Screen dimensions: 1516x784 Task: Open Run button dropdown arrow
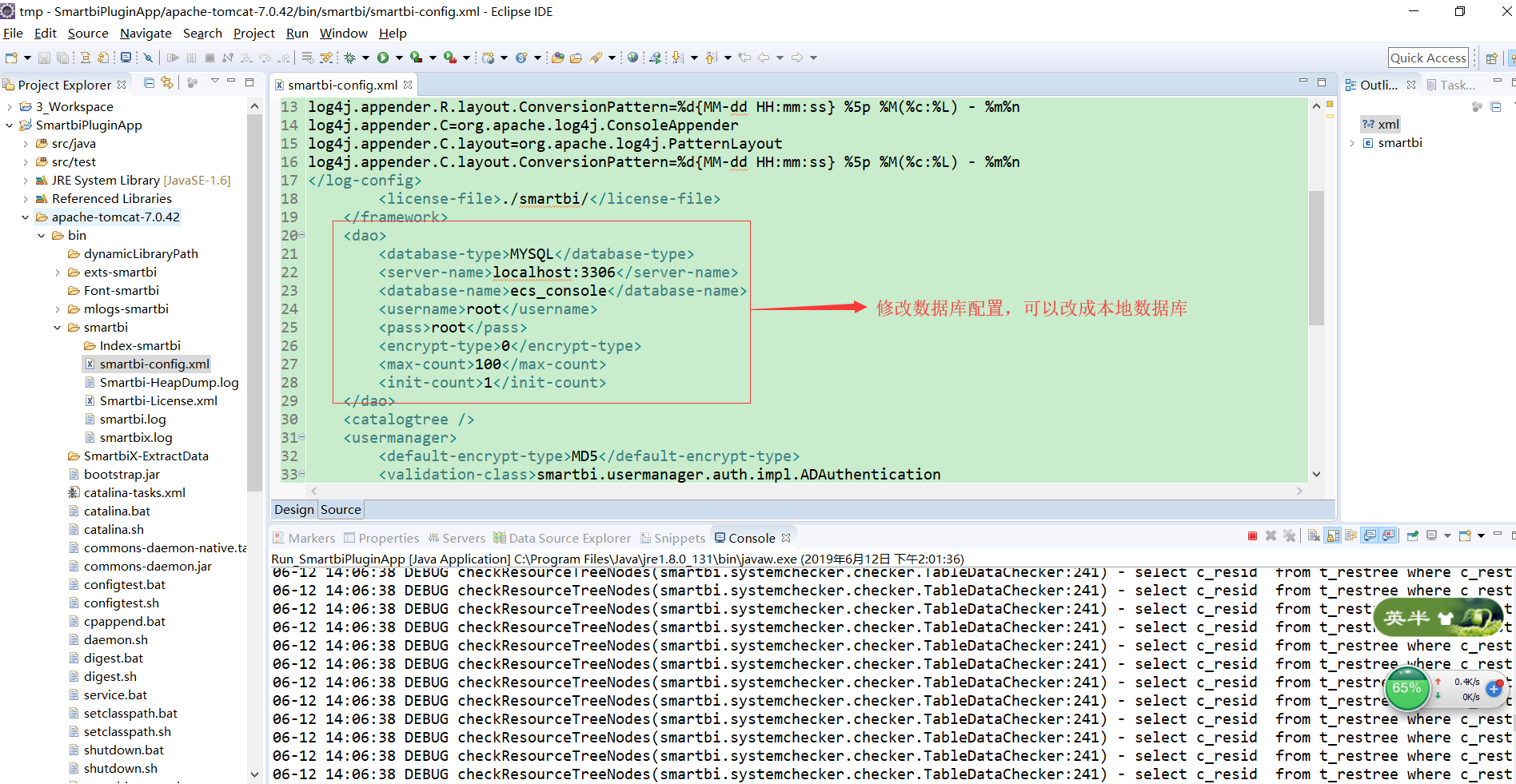(399, 58)
